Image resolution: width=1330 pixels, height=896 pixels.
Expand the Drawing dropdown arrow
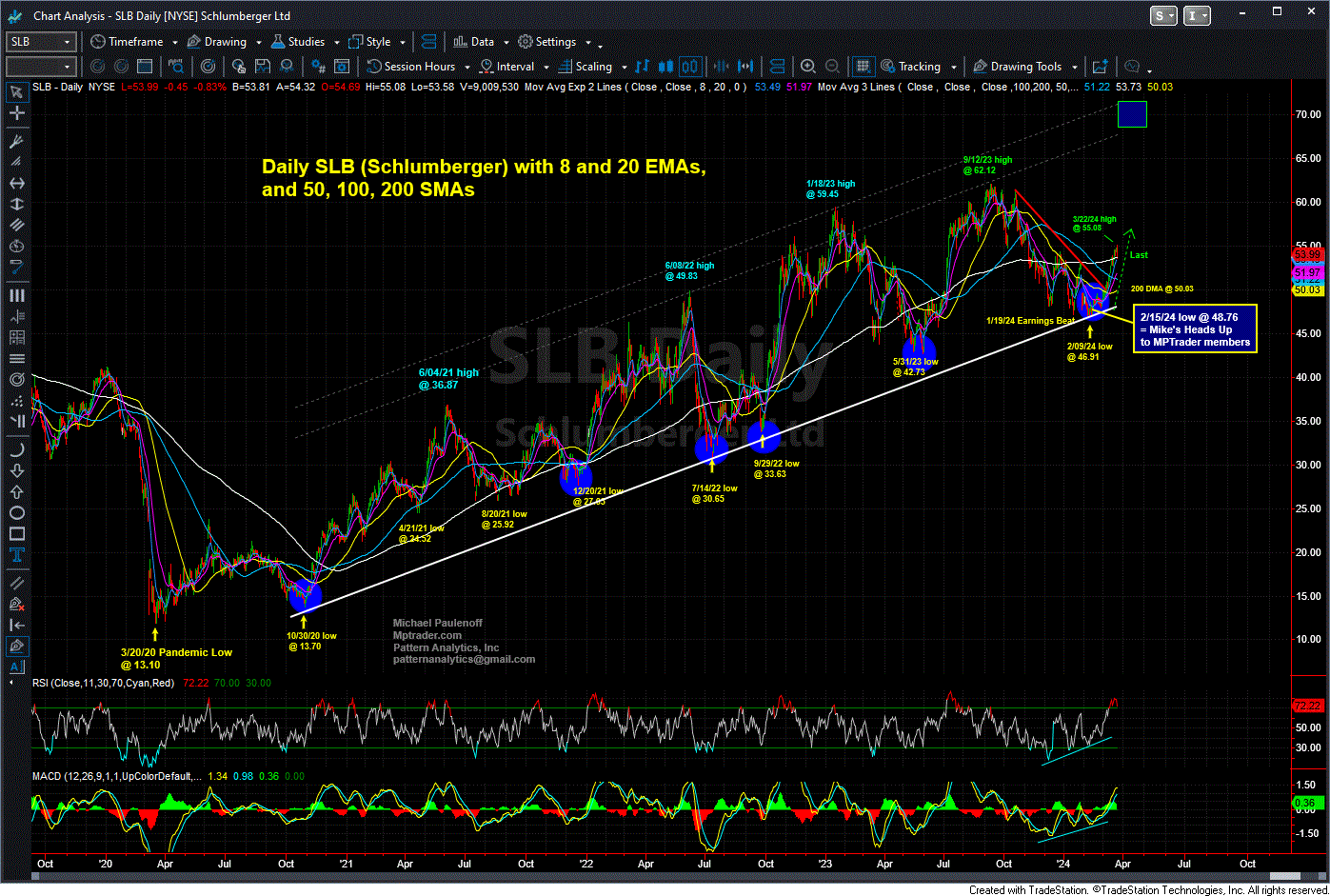click(258, 43)
